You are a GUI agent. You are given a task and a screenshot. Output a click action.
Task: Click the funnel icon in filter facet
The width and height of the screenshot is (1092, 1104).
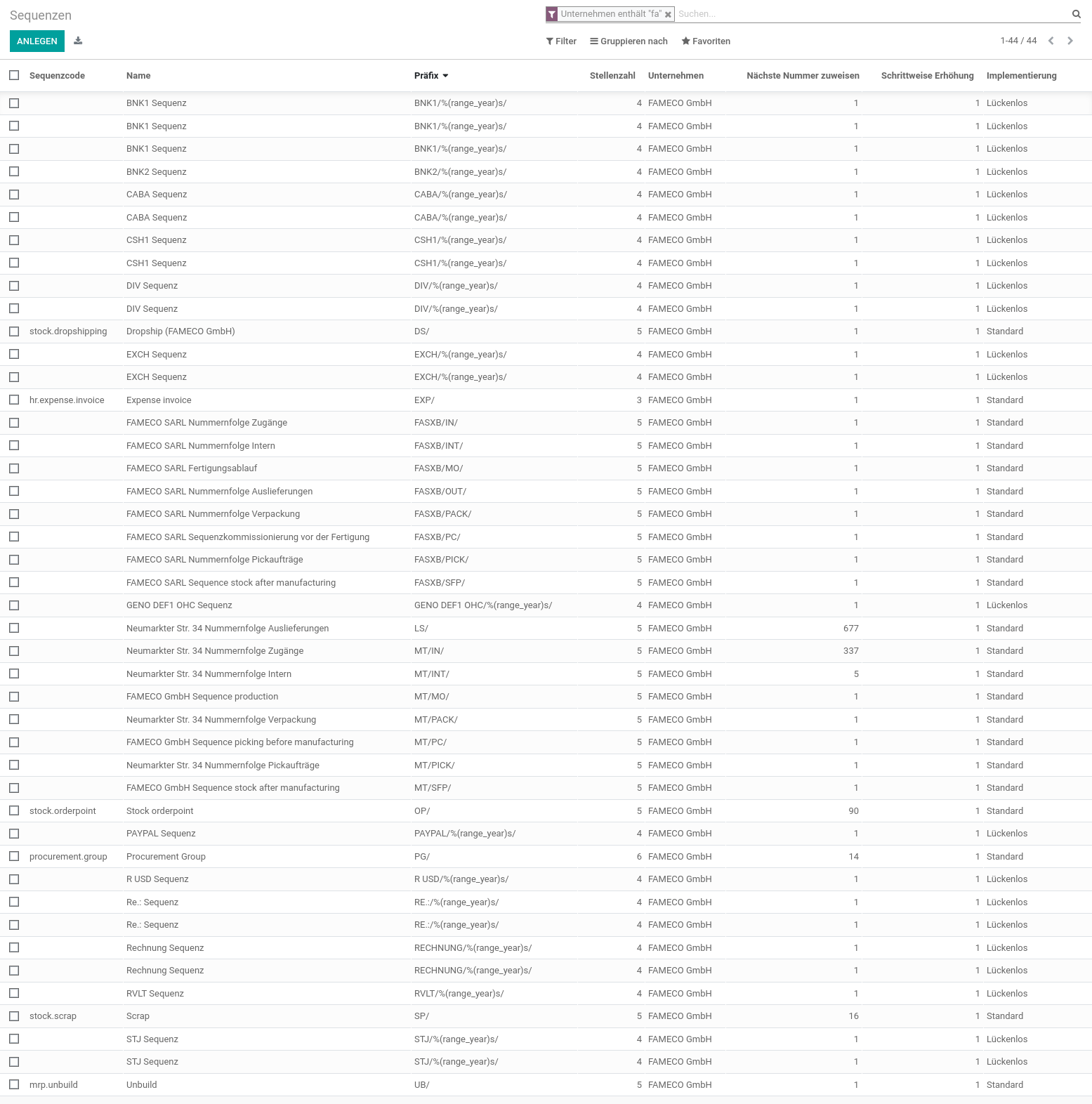[x=552, y=14]
